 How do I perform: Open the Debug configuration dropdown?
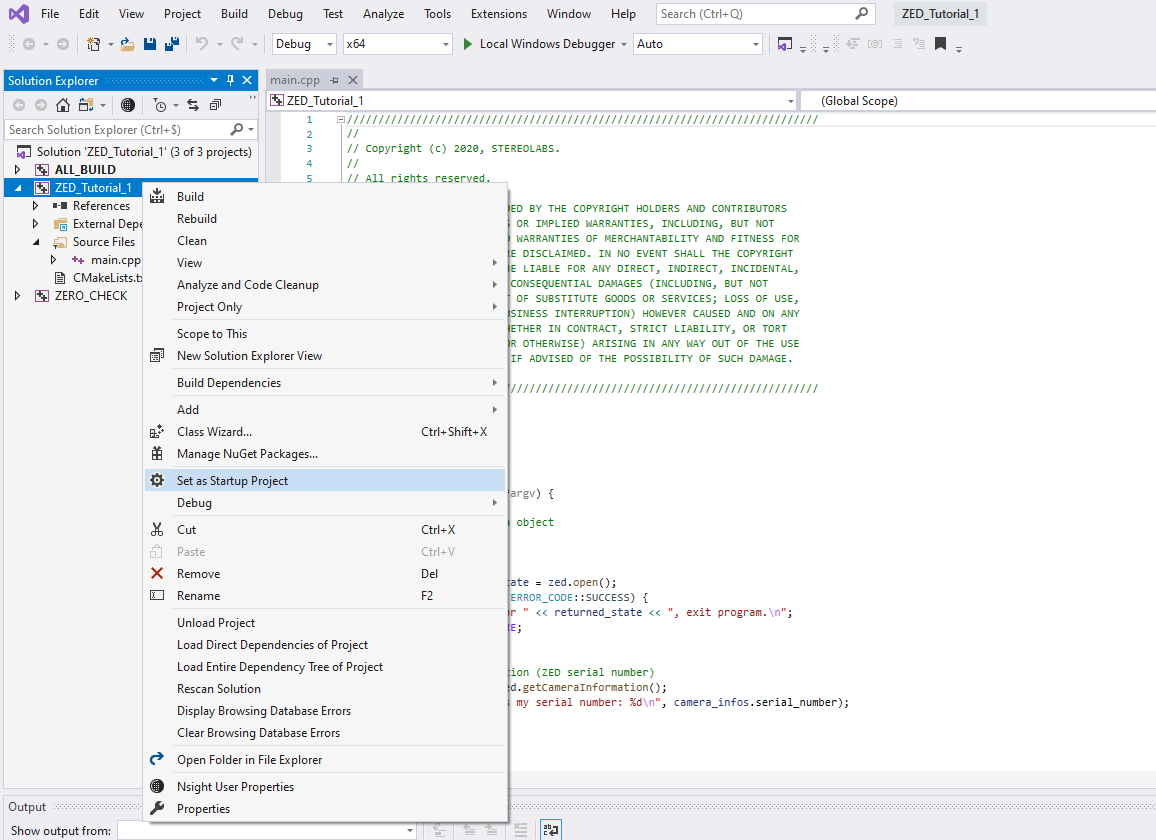[x=304, y=44]
